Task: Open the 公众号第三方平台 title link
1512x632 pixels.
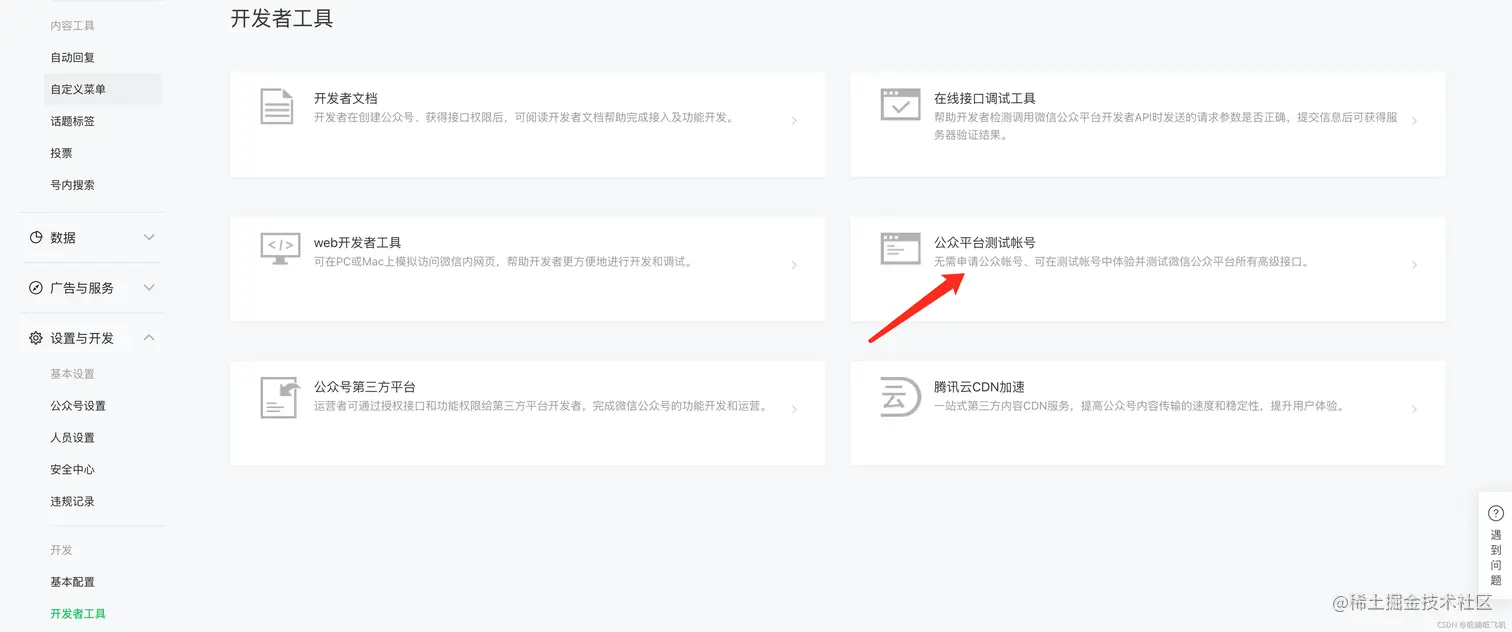Action: click(x=365, y=387)
